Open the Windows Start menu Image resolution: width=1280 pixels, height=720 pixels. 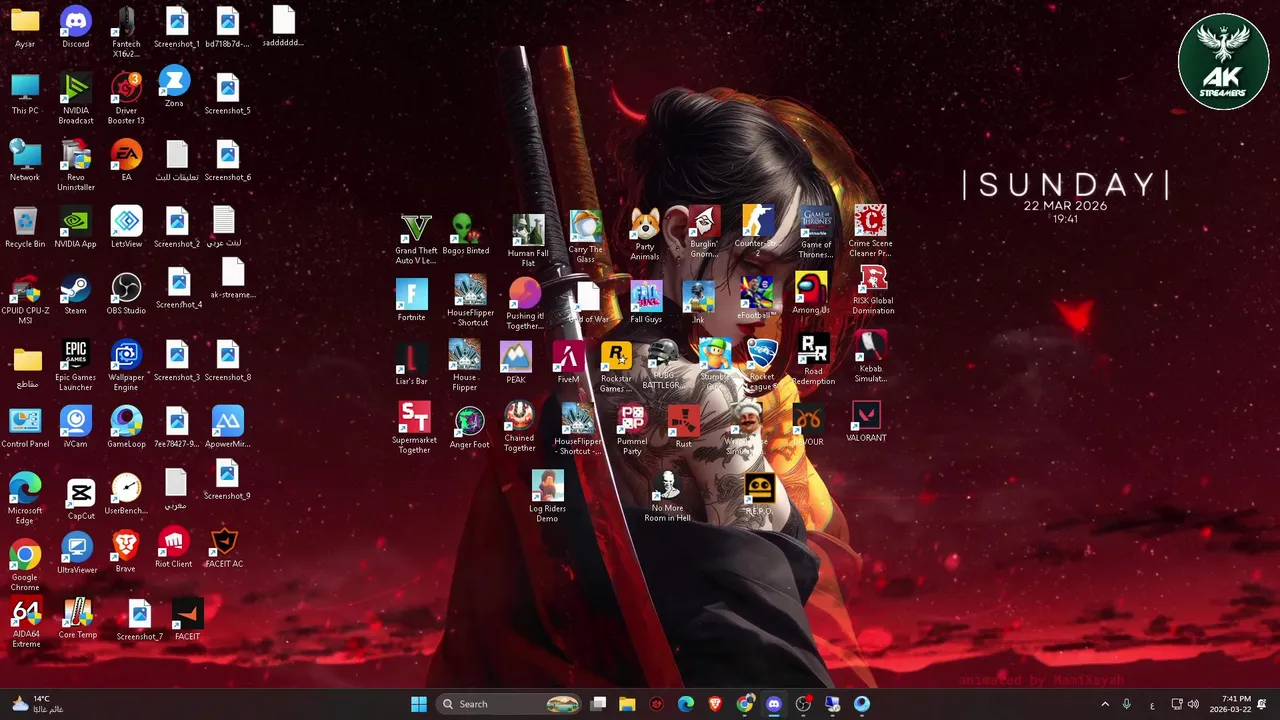419,704
